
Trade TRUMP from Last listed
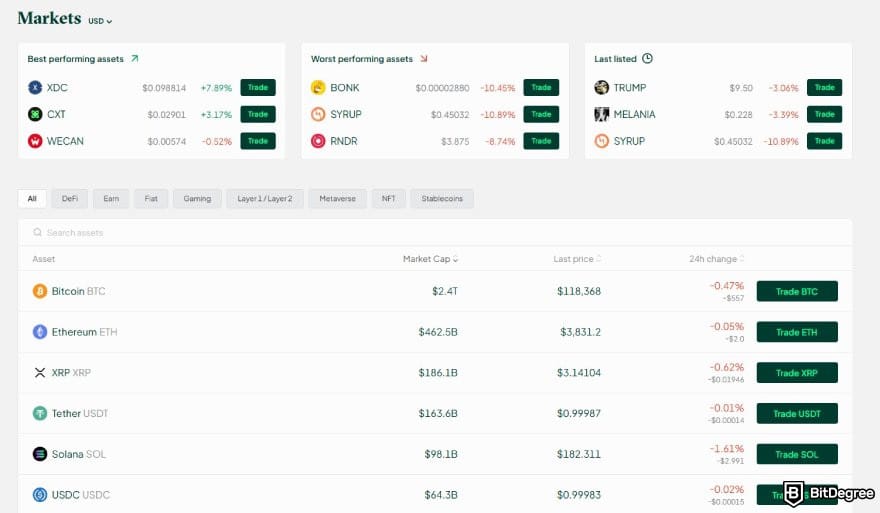point(824,88)
